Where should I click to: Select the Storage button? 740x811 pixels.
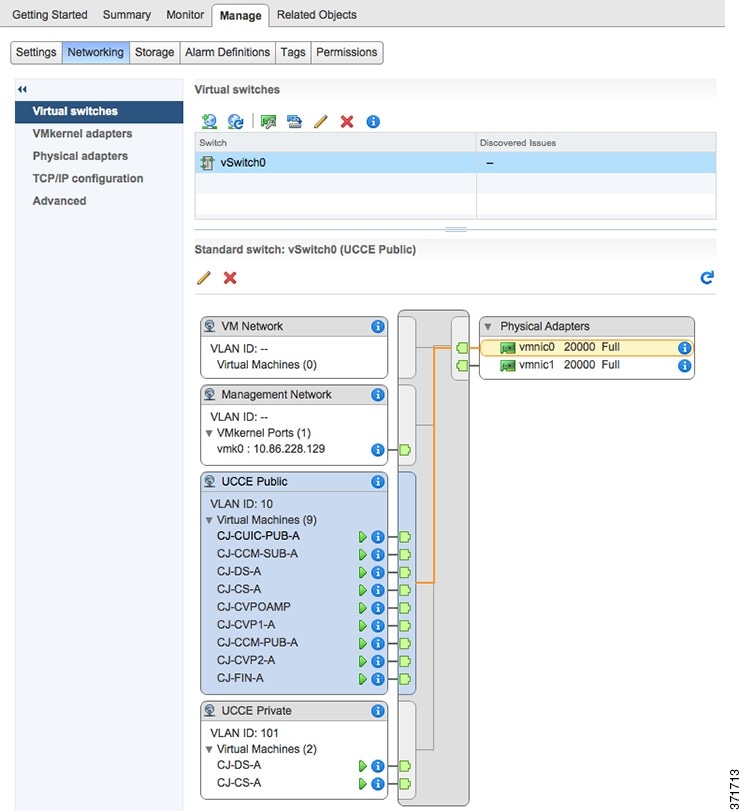[x=154, y=52]
